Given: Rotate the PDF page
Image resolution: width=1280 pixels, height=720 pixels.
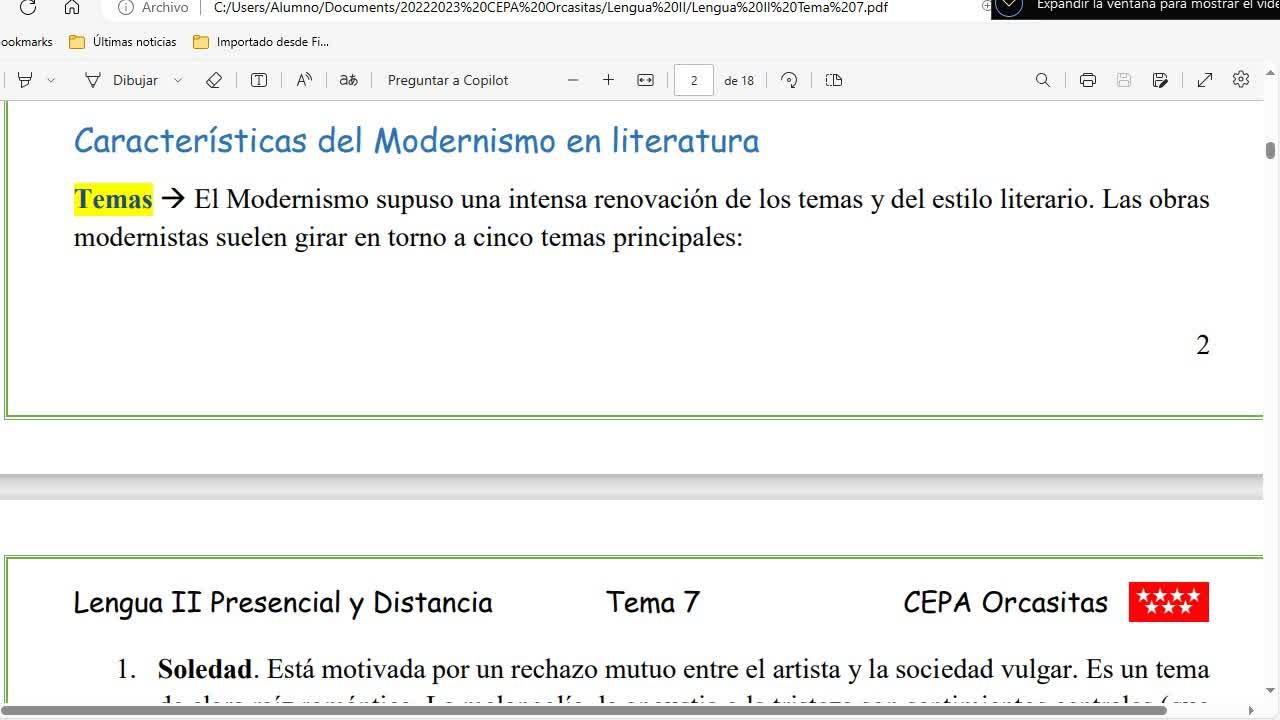Looking at the screenshot, I should (x=789, y=80).
